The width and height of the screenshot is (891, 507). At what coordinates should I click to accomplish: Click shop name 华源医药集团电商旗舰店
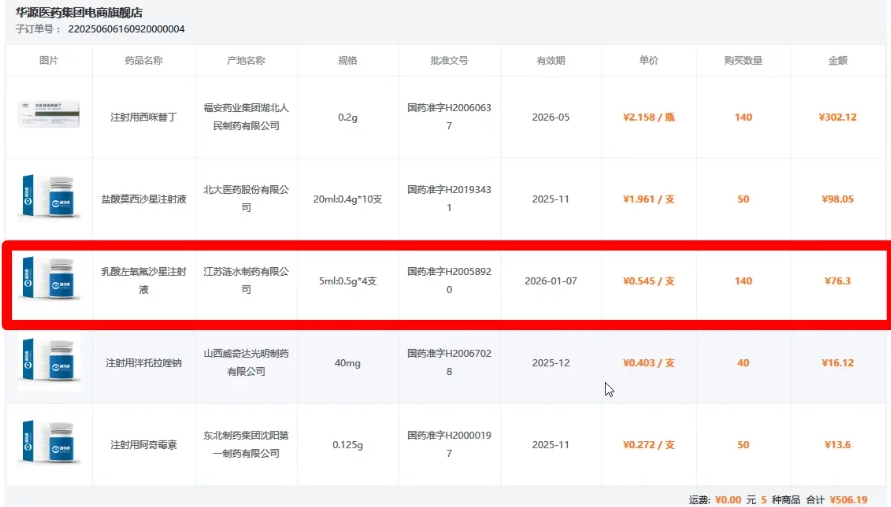(x=79, y=13)
